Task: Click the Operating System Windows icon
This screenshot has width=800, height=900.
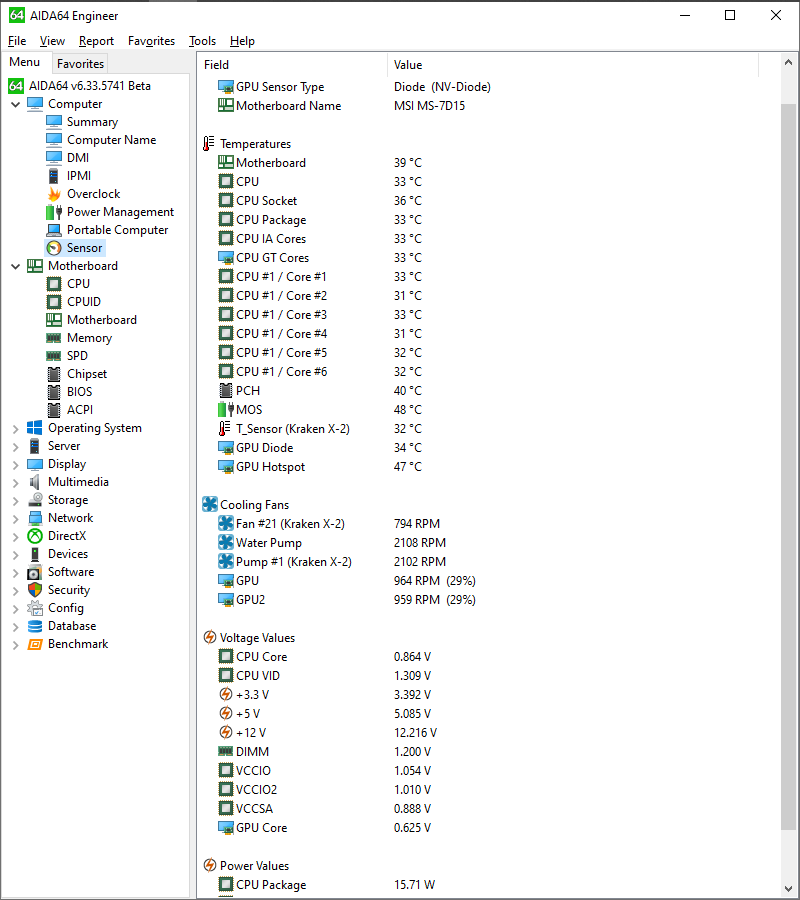Action: [34, 428]
